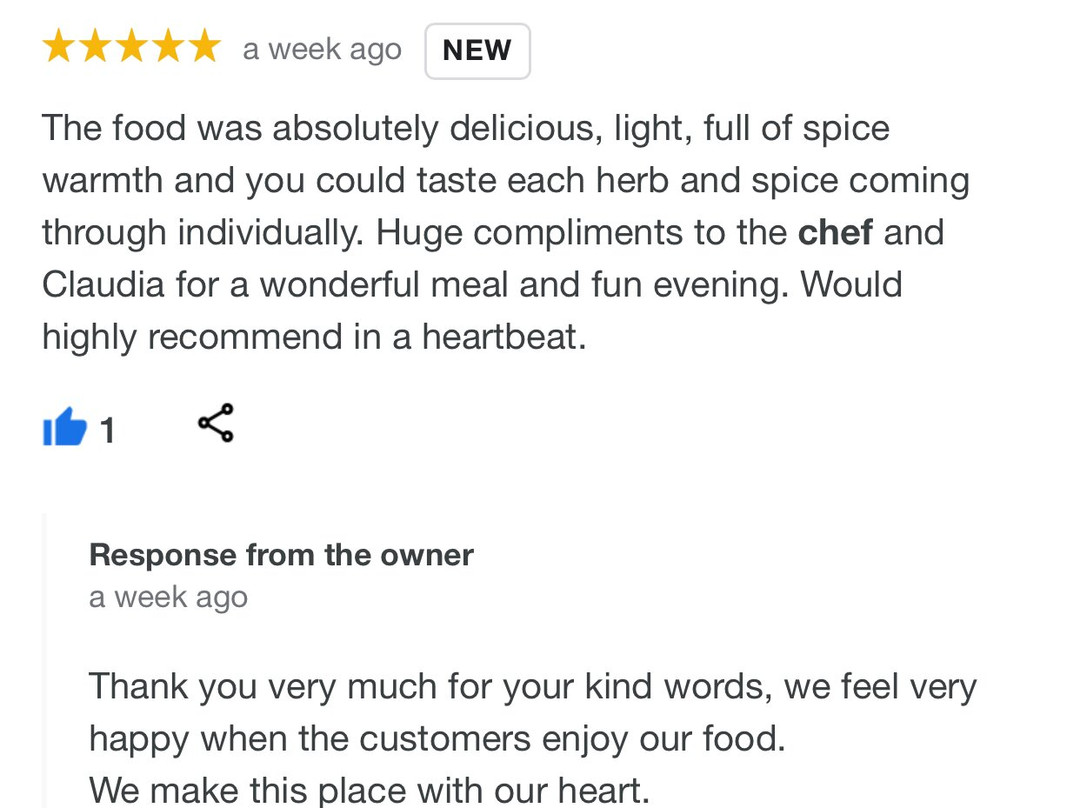Viewport: 1080px width, 808px height.
Task: Click 'The food was absolutely delicious' opening line
Action: point(466,129)
